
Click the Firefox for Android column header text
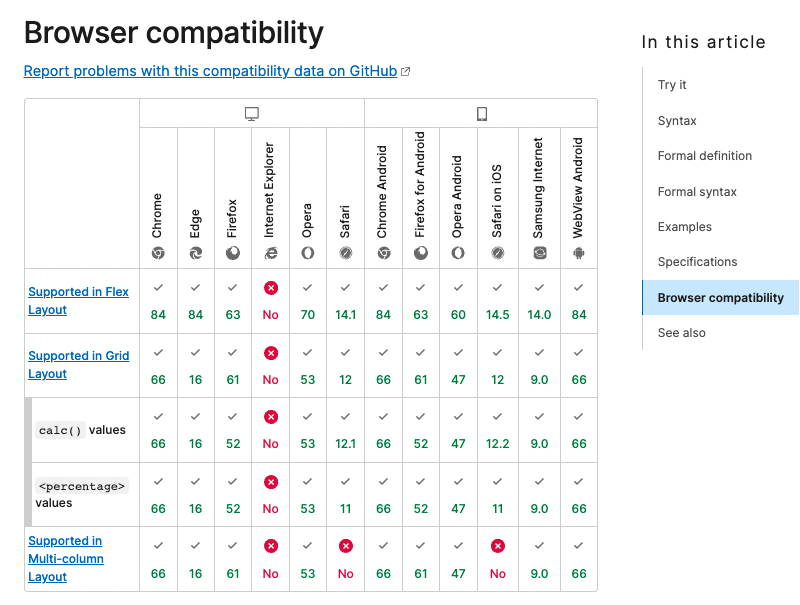pyautogui.click(x=419, y=185)
